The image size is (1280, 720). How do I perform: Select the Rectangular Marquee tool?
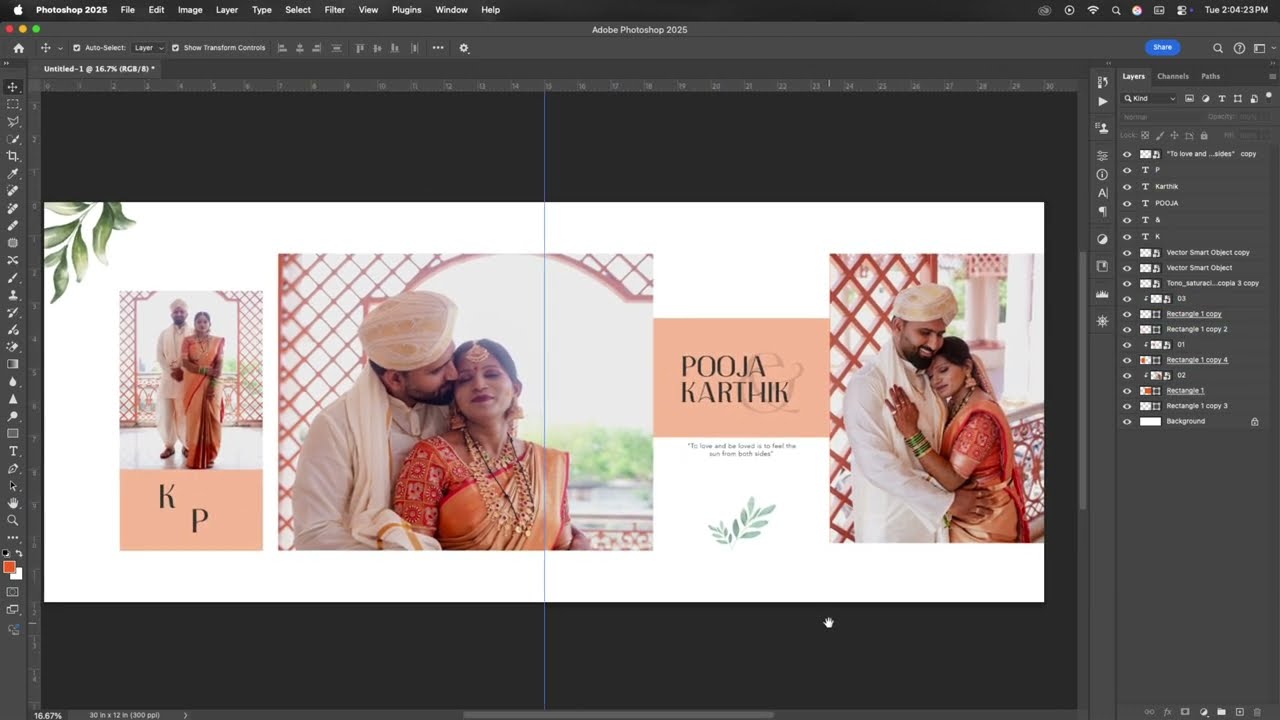[13, 104]
